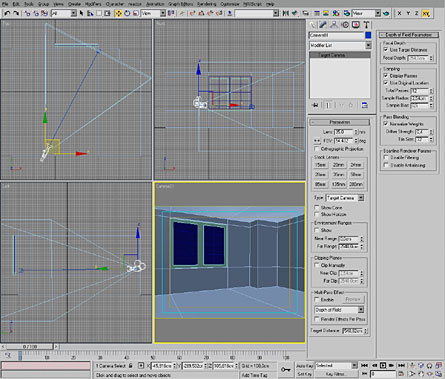The height and width of the screenshot is (379, 445).
Task: Enable Show Horizon checkbox
Action: click(x=317, y=214)
